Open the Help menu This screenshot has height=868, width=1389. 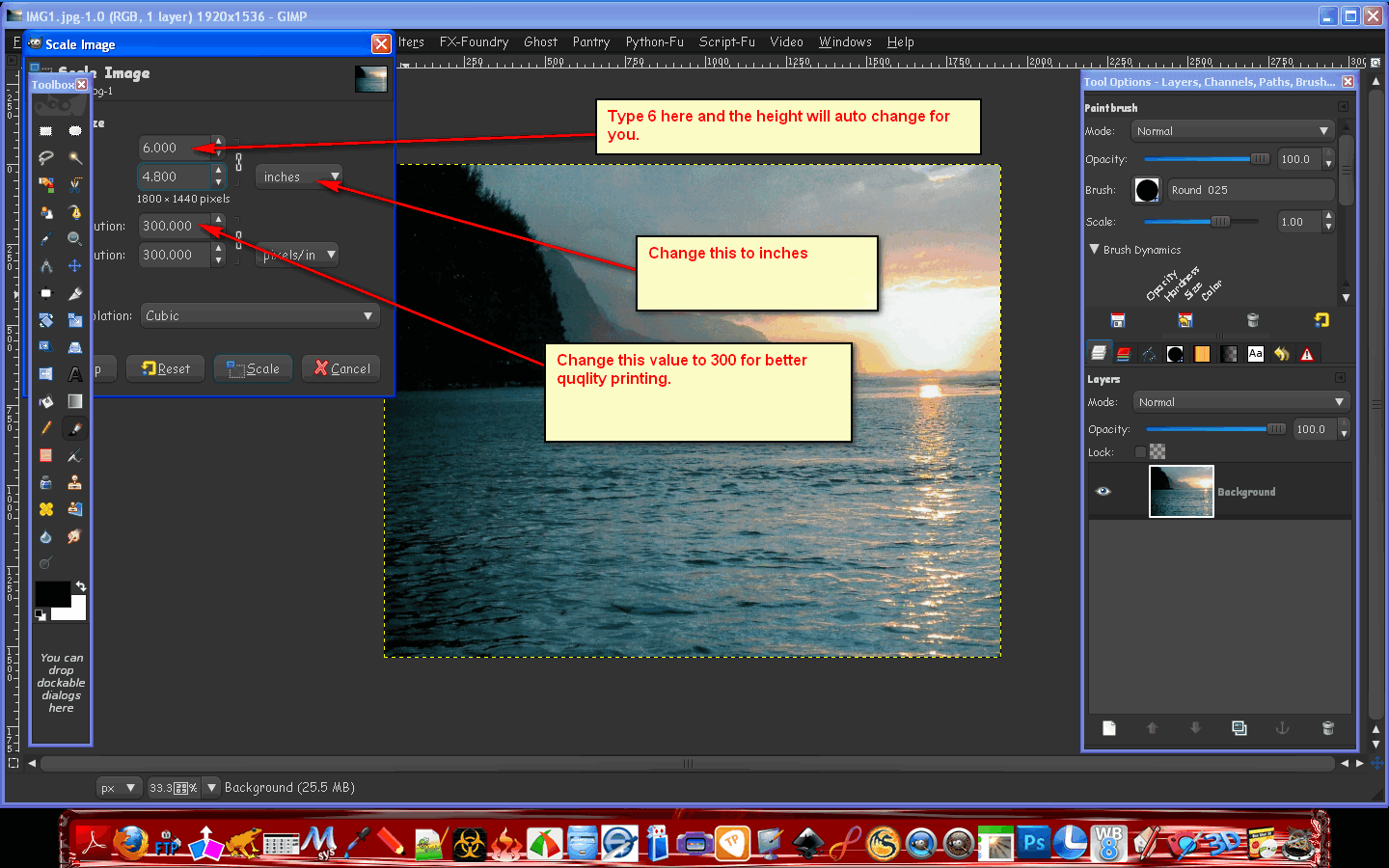(900, 41)
